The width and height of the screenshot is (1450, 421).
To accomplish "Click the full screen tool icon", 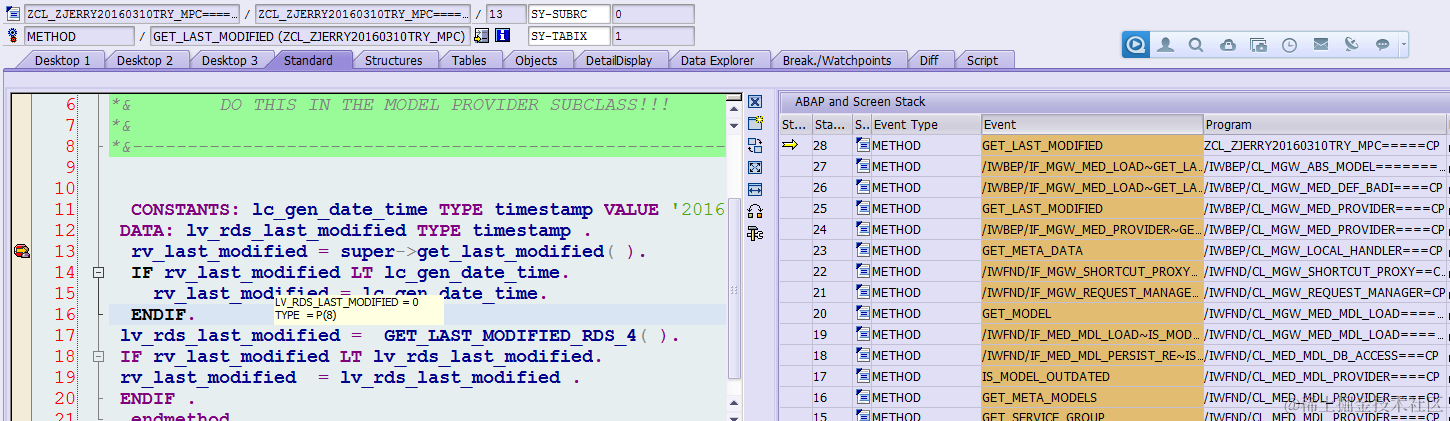I will pos(755,168).
